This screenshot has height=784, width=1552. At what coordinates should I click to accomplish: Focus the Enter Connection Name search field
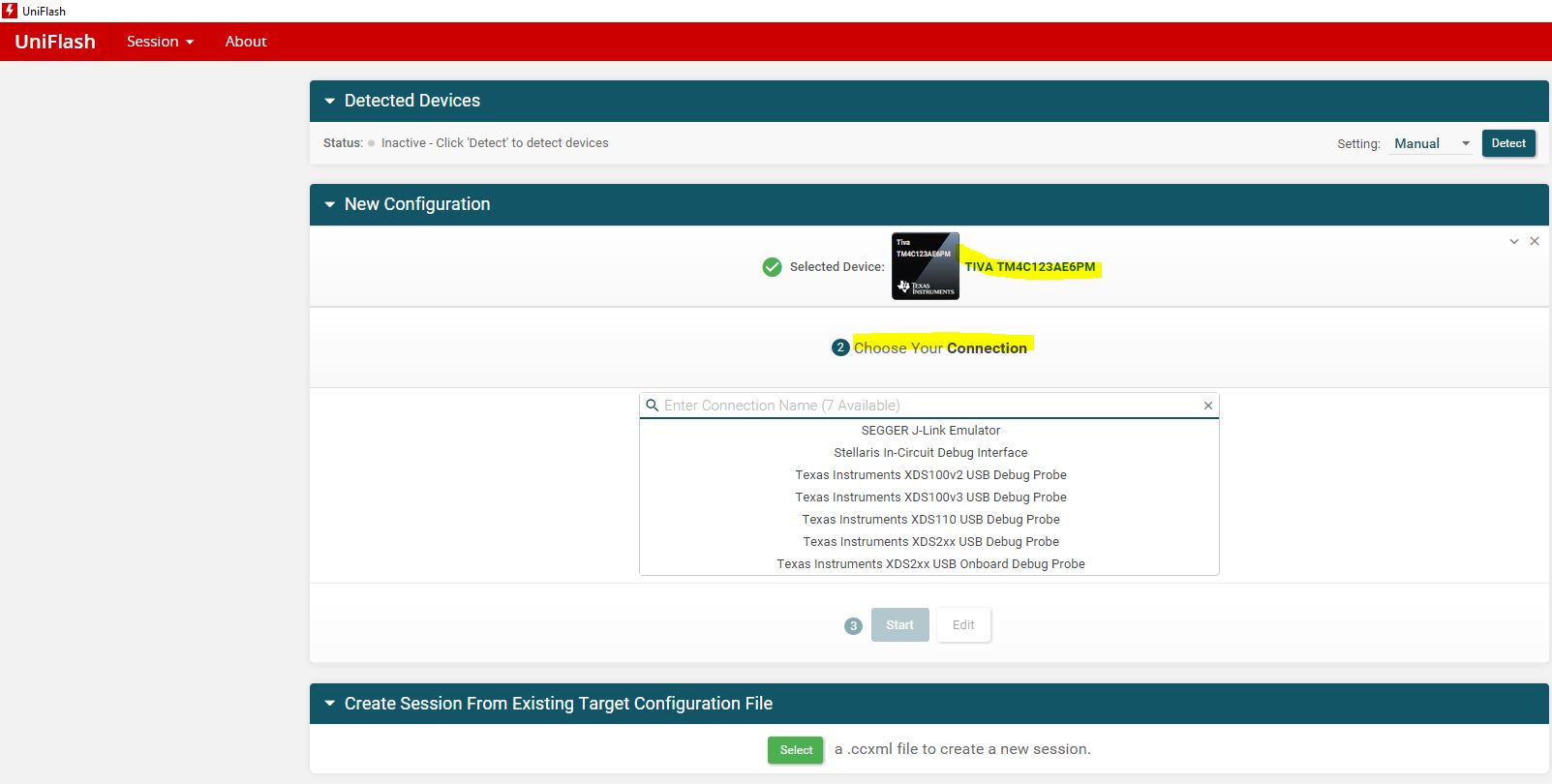point(929,406)
